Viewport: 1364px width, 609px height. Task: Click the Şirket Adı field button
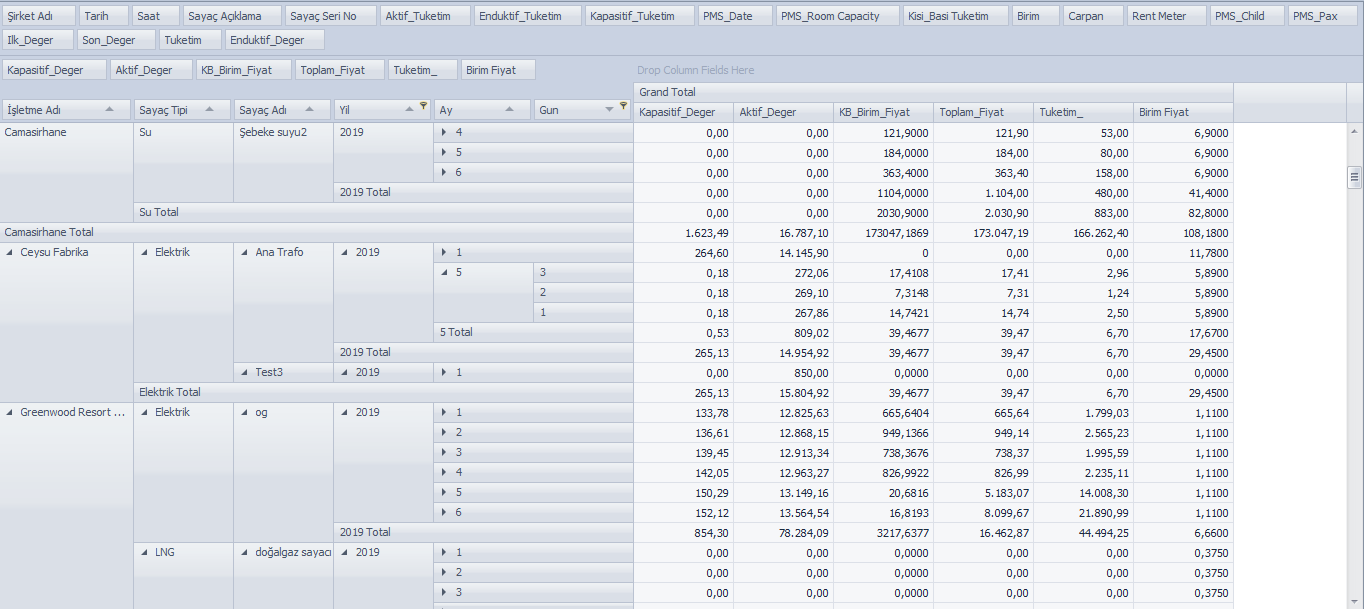tap(39, 16)
